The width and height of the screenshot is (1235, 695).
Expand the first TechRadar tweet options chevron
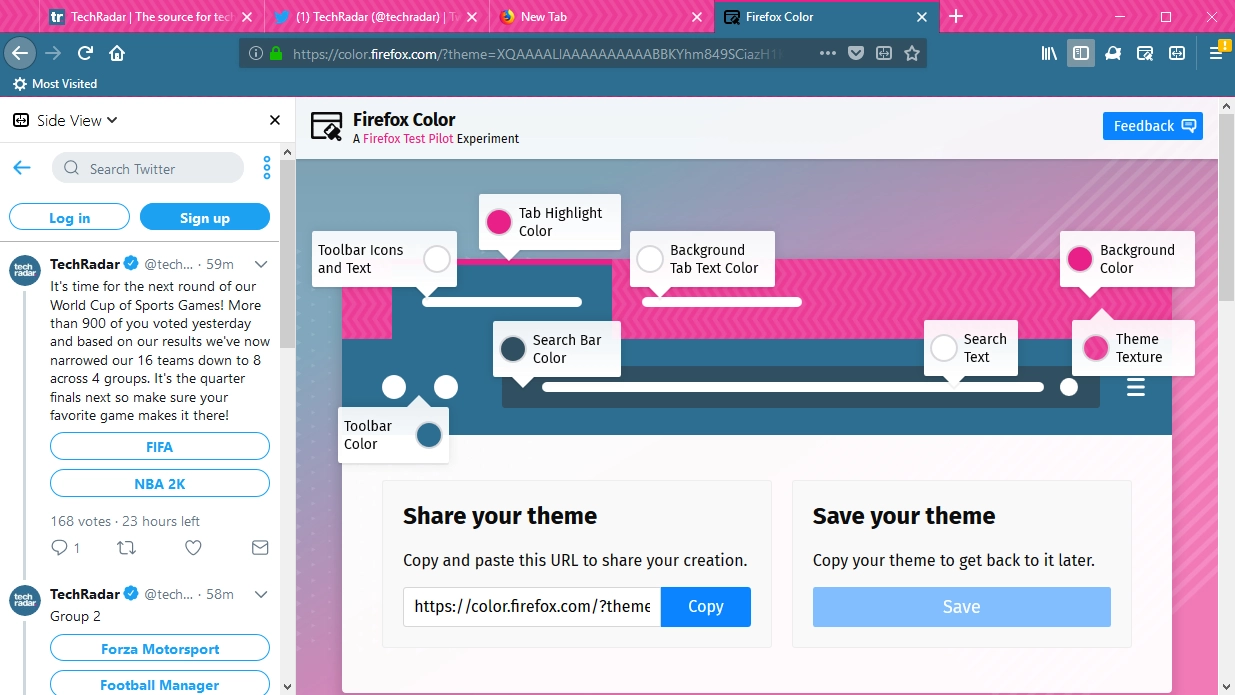click(x=261, y=264)
